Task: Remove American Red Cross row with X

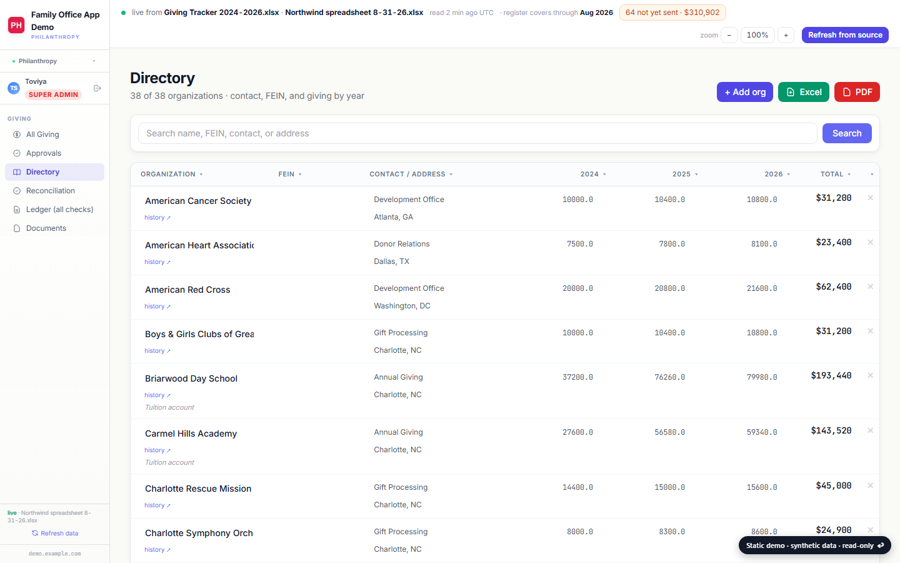Action: pyautogui.click(x=870, y=286)
